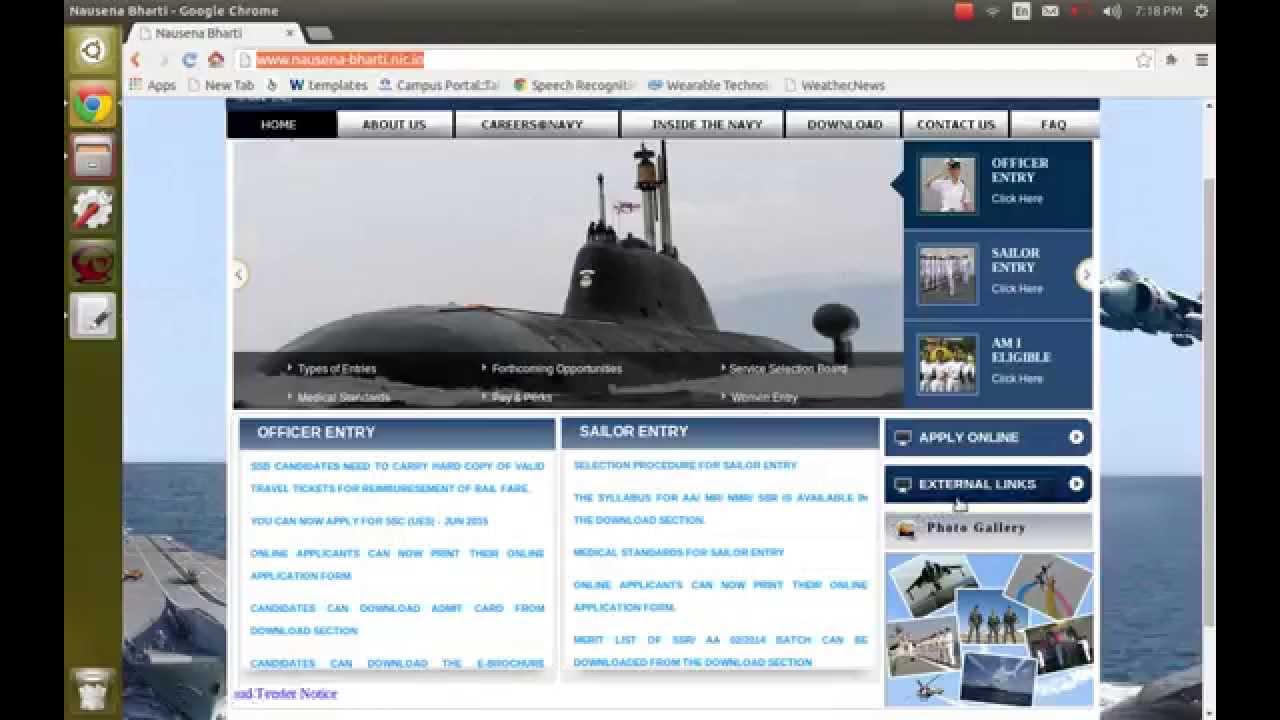
Task: Open the Apps bookmarks shortcut
Action: coord(153,85)
